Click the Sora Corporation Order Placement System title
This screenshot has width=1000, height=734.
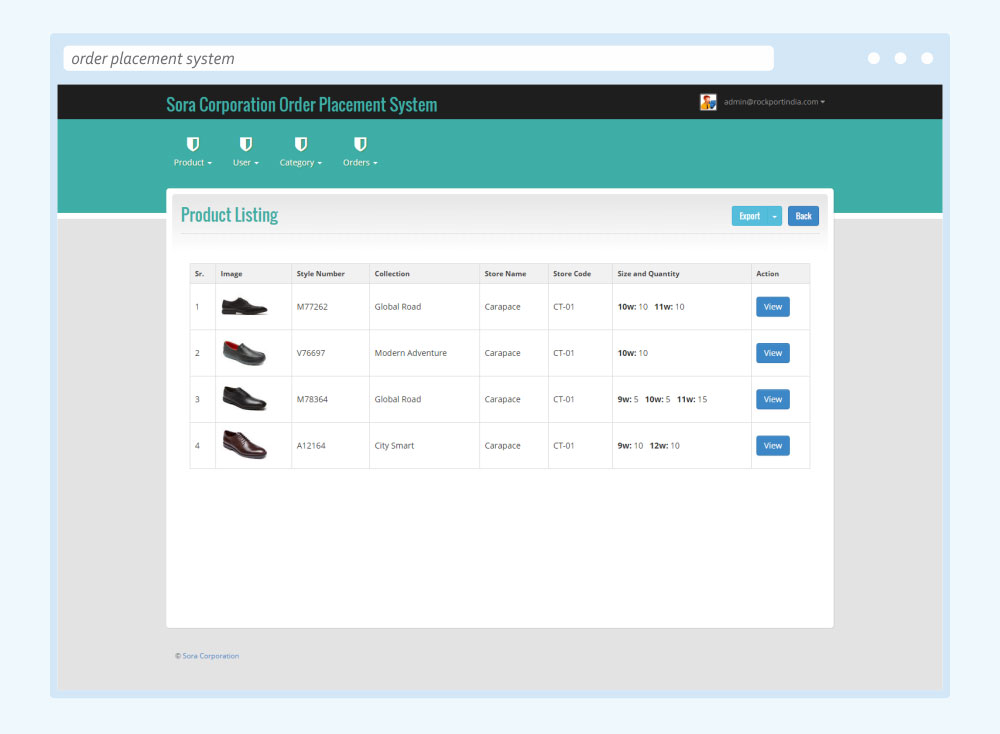tap(302, 105)
